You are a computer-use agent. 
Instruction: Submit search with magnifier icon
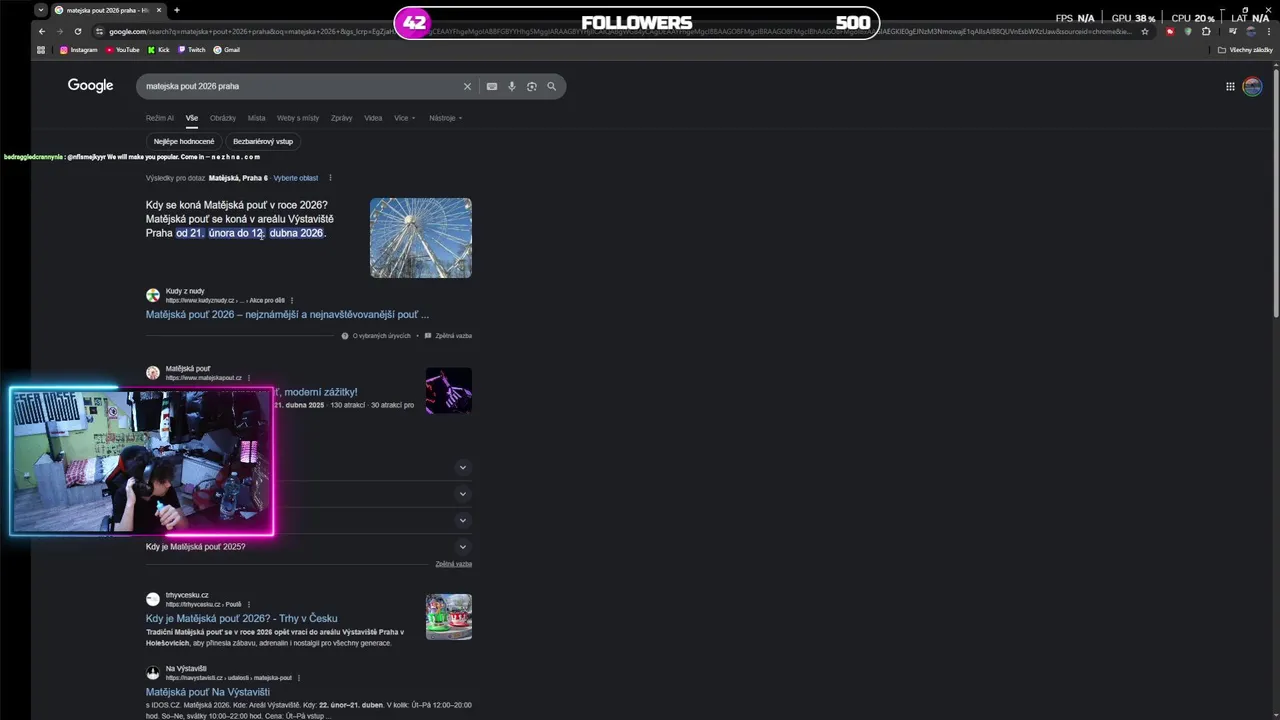551,86
